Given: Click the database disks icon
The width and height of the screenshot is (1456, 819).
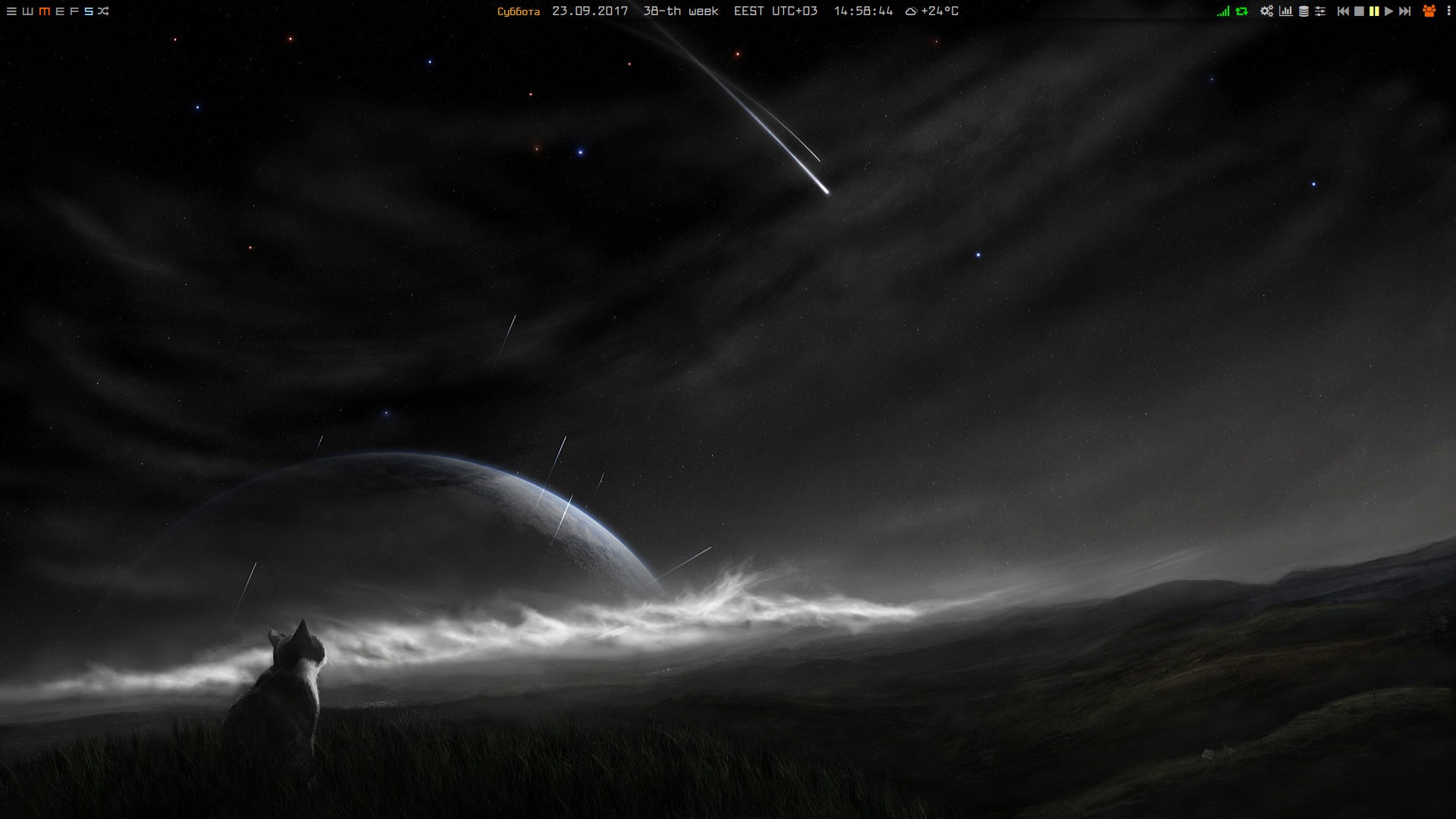Looking at the screenshot, I should [1304, 11].
